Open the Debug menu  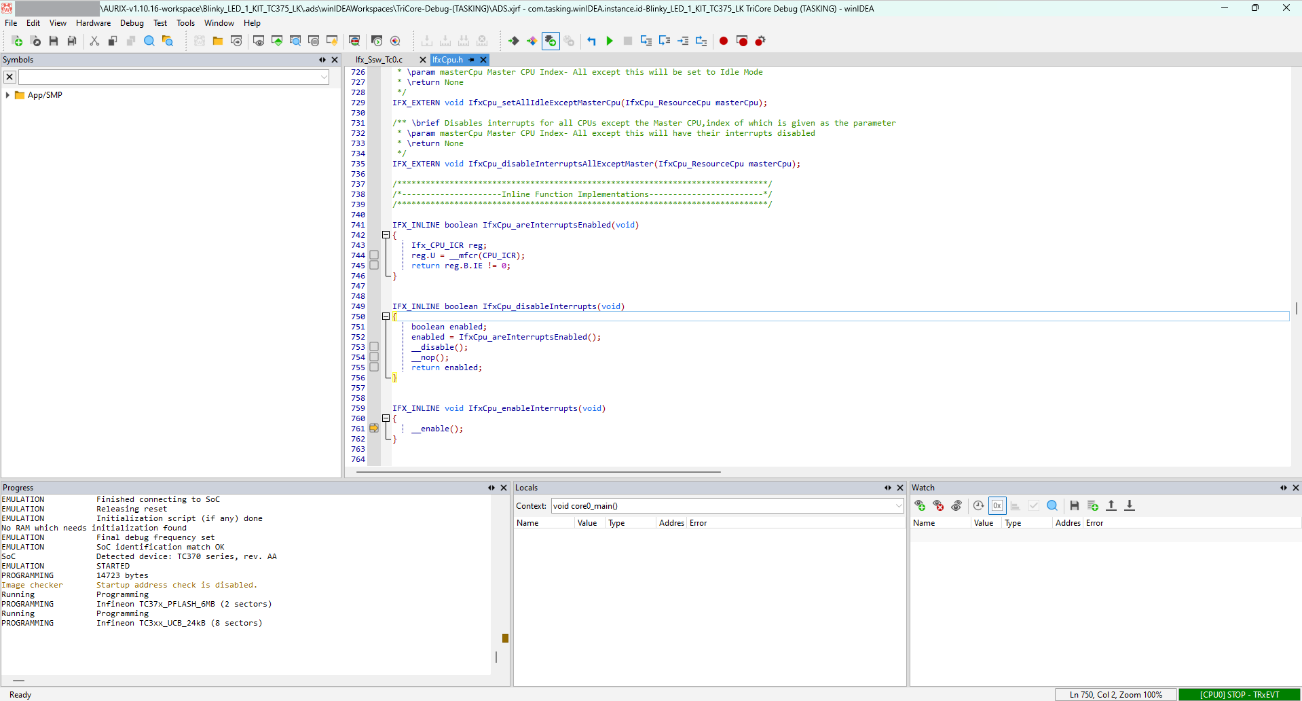click(x=131, y=22)
